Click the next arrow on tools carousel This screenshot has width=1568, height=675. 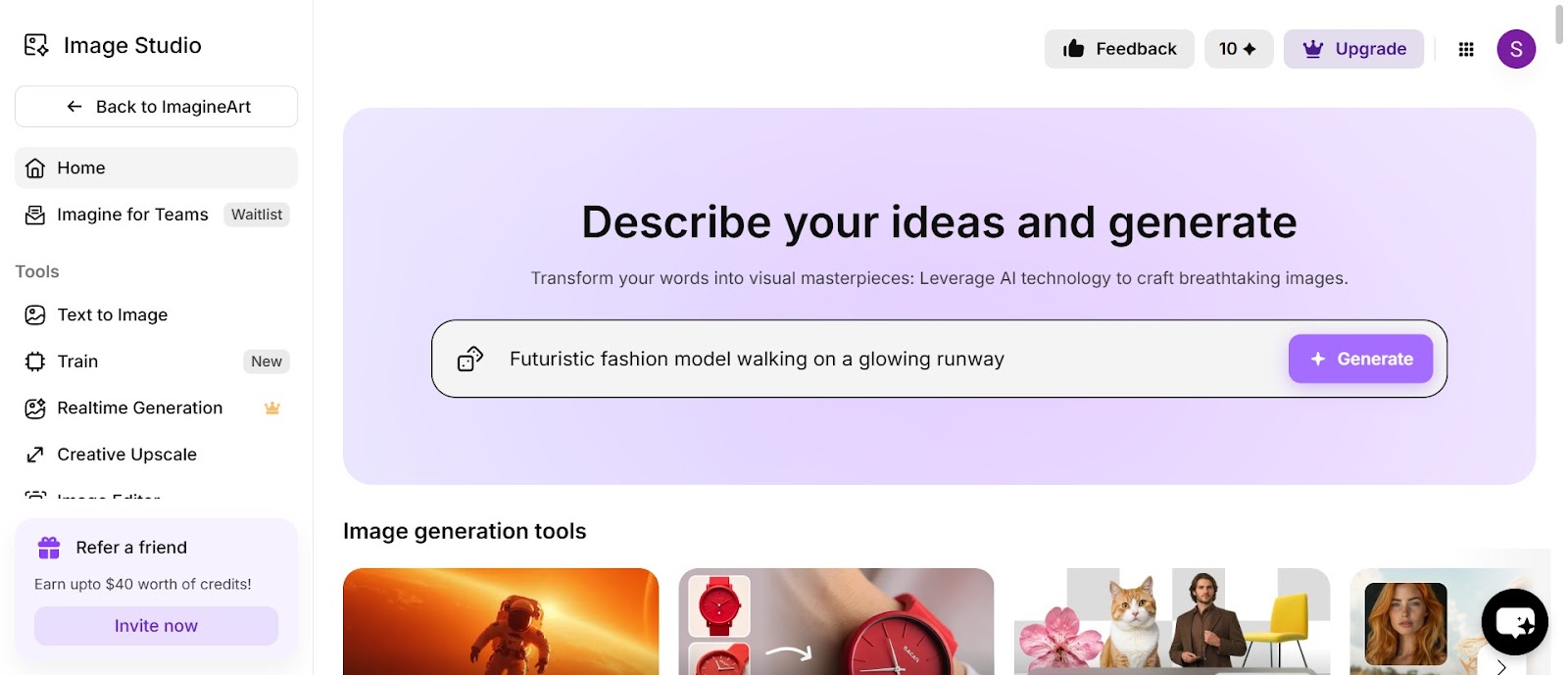point(1500,667)
